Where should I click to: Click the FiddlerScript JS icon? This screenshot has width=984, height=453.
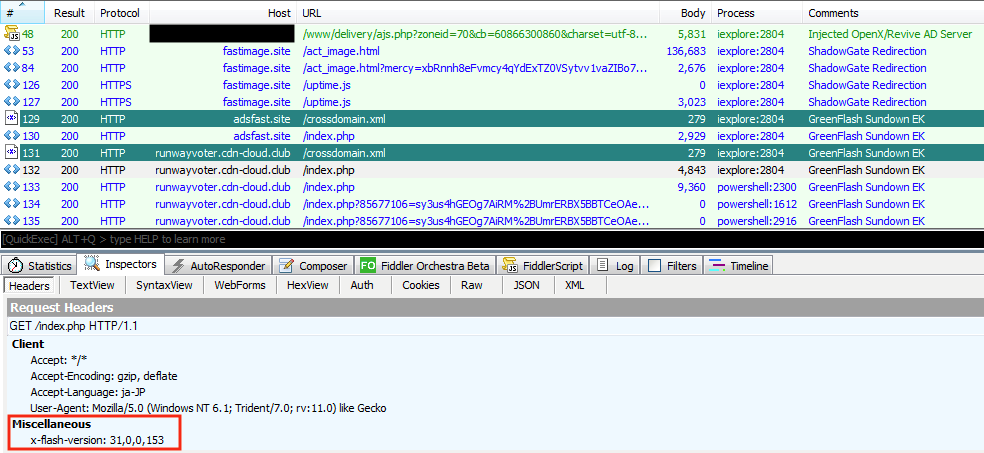[x=511, y=266]
